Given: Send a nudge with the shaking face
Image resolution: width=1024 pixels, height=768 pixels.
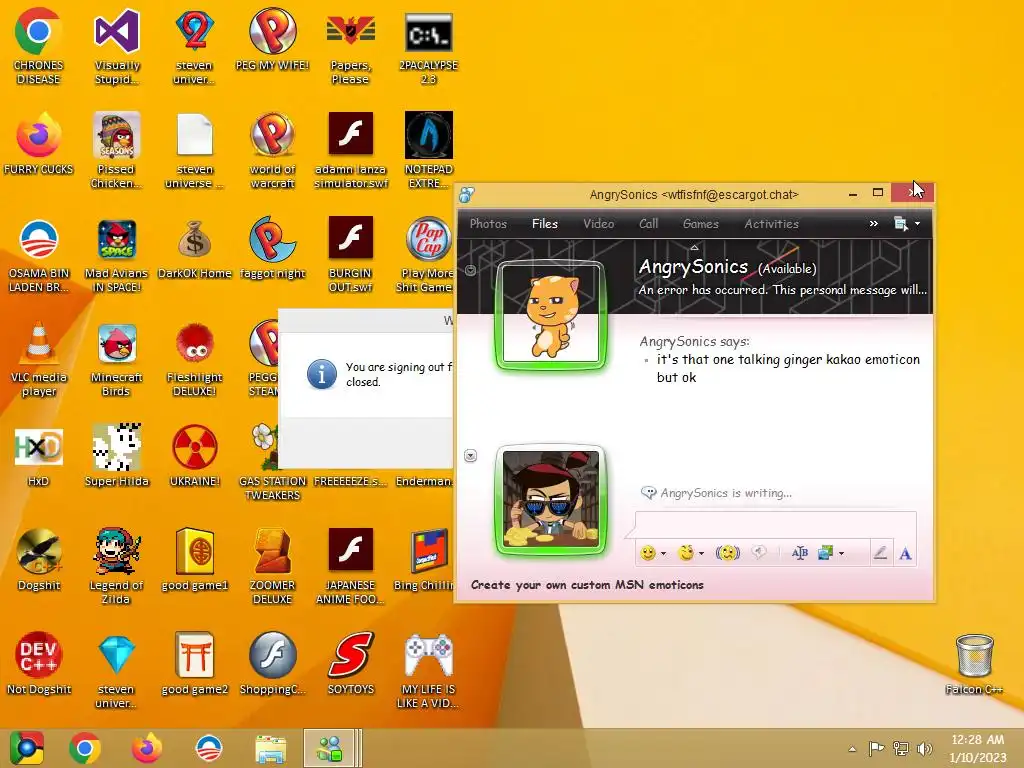Looking at the screenshot, I should tap(728, 553).
